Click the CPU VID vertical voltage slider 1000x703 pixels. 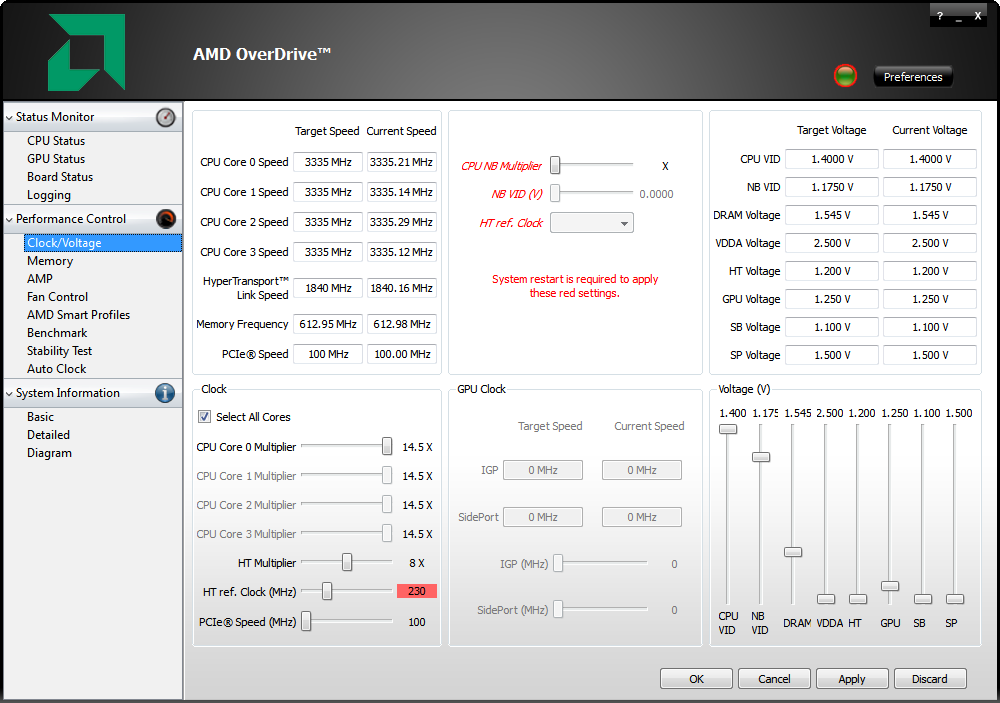(x=728, y=429)
